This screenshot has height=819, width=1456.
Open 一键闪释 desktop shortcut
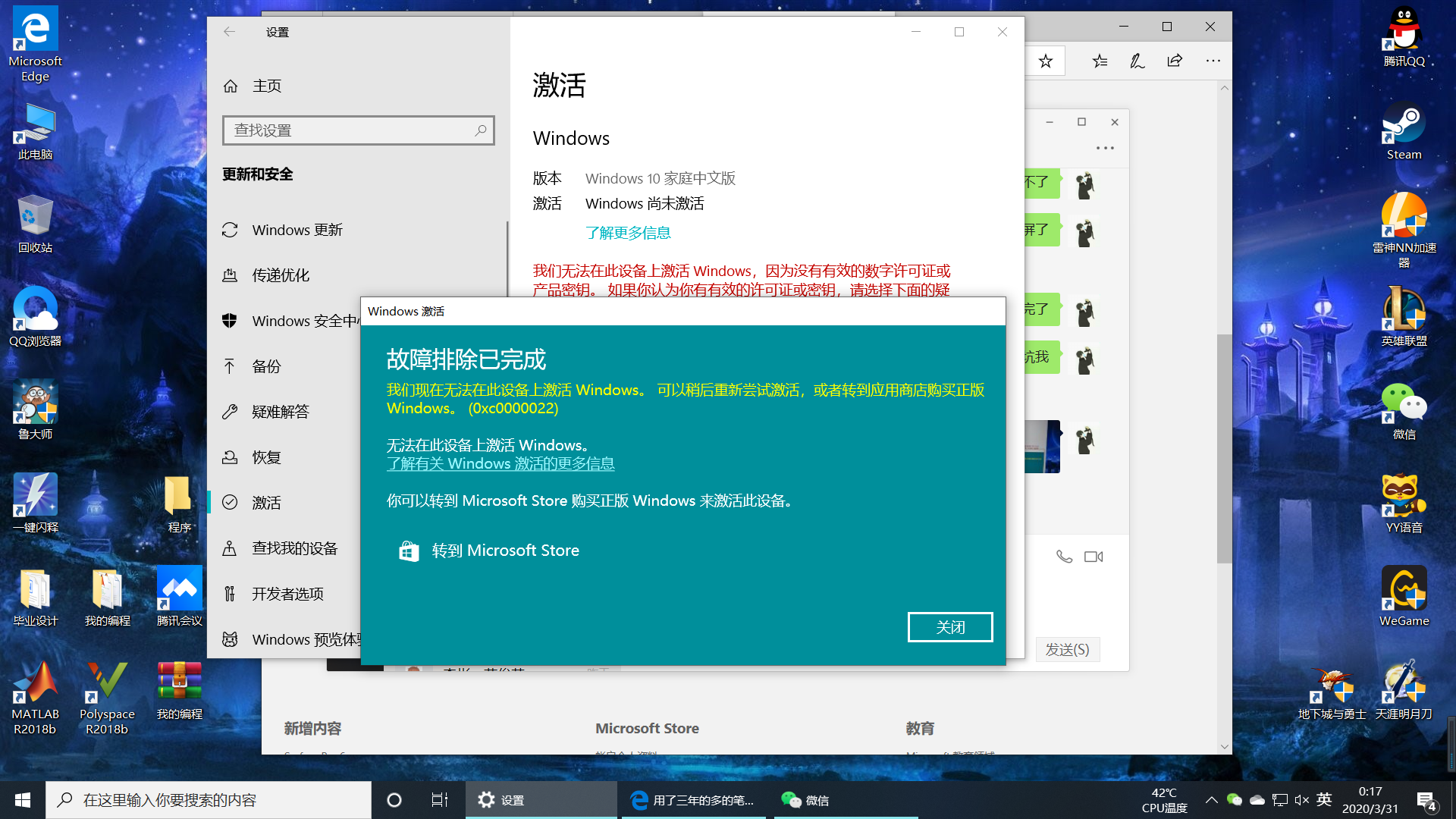tap(35, 504)
